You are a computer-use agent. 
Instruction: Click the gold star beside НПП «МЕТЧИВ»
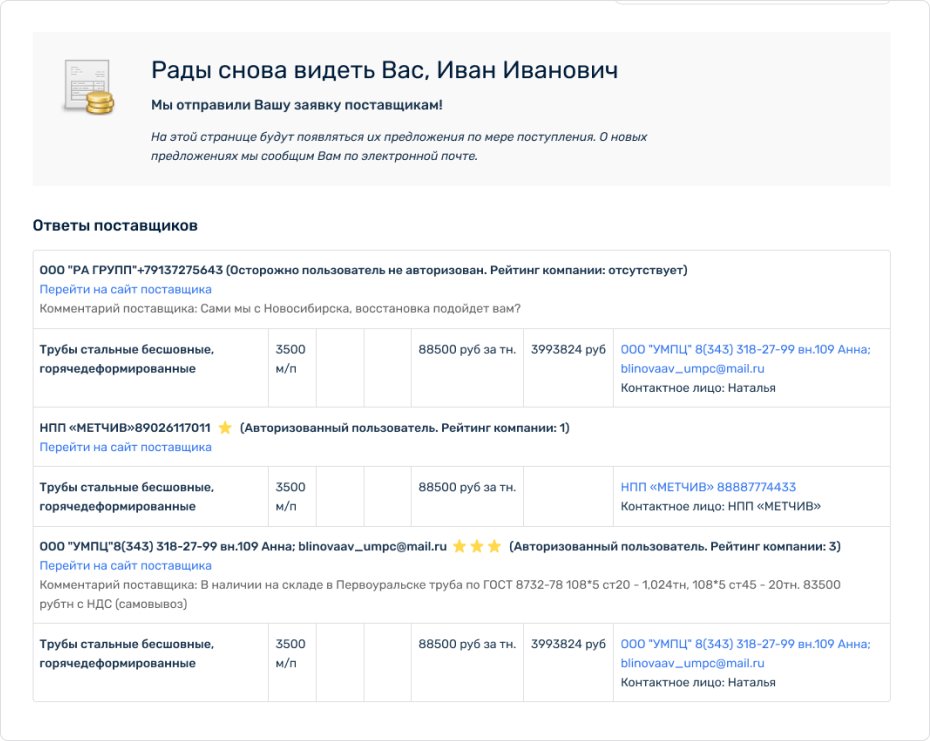[x=225, y=428]
